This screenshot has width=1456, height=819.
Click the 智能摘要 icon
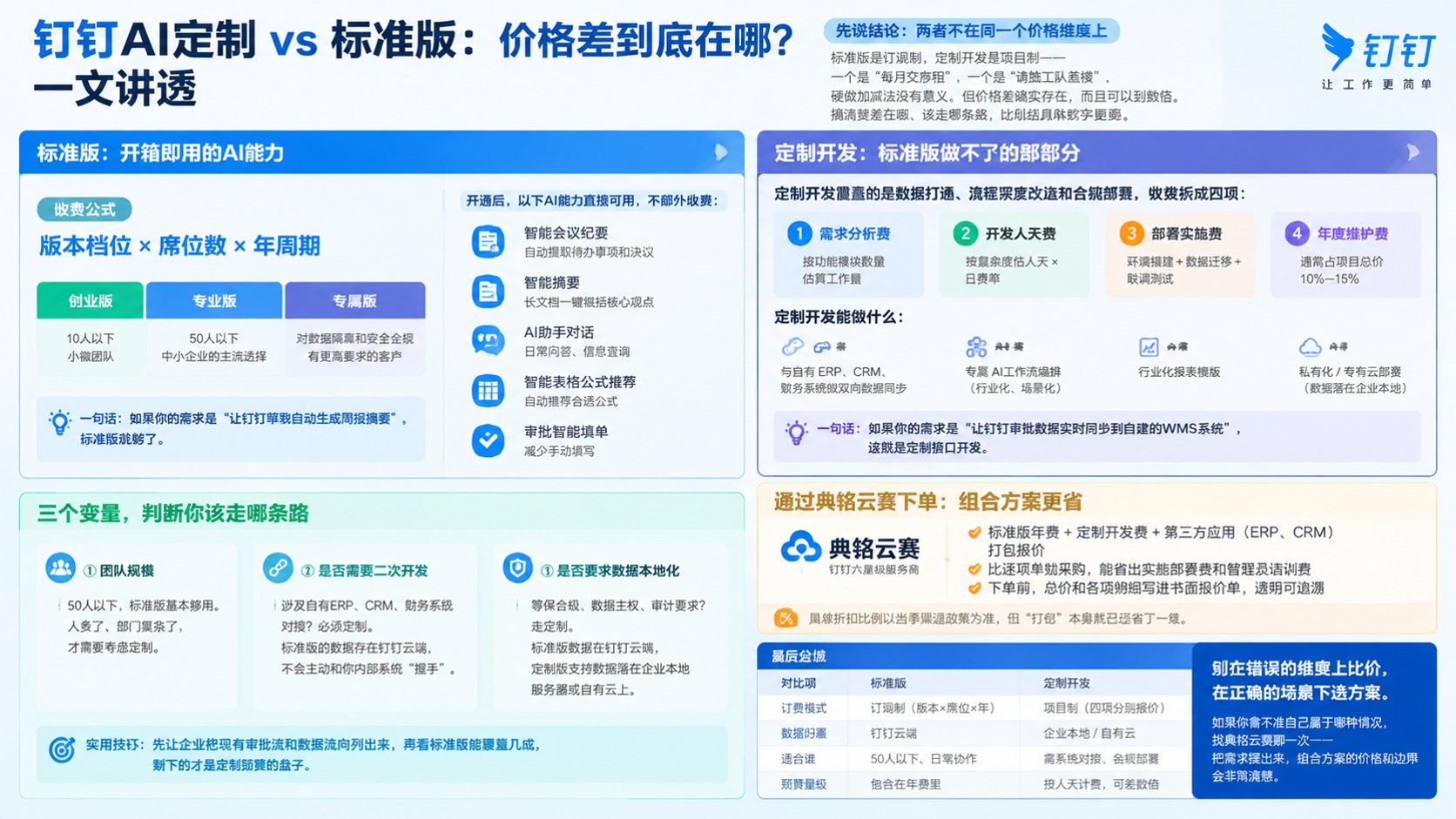(x=488, y=291)
